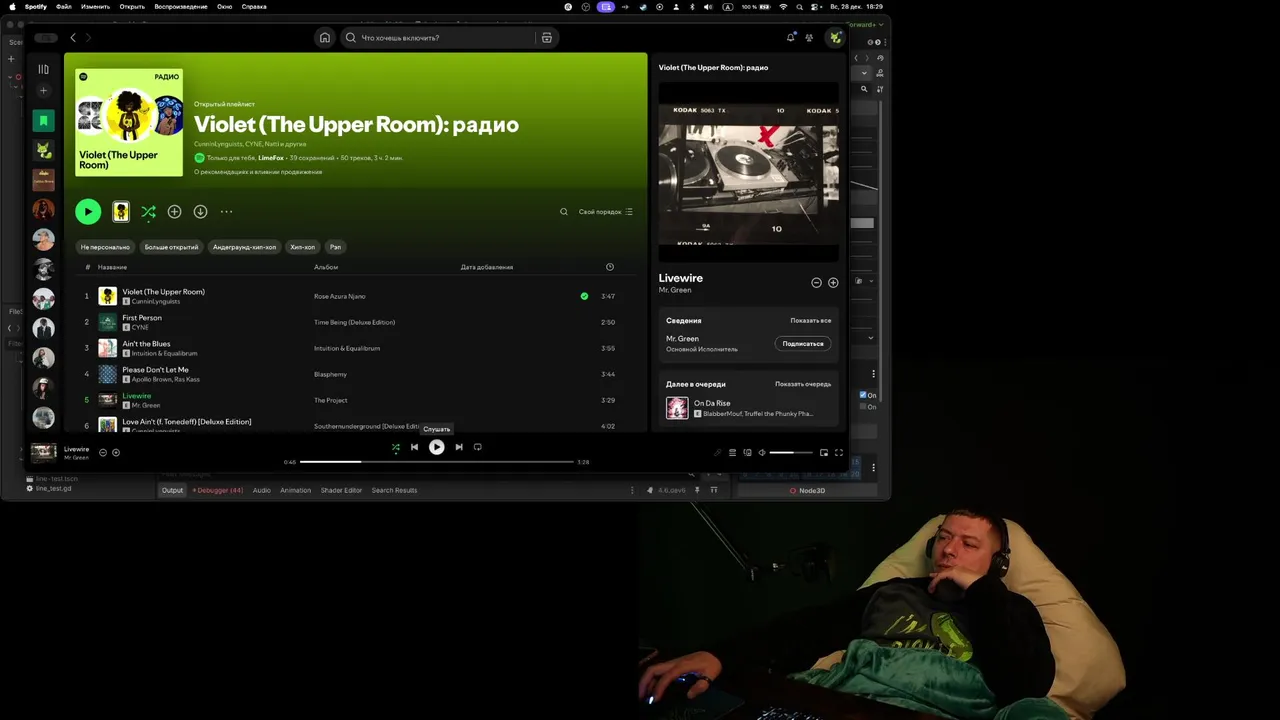
Task: Select the 'Хип-хоп' filter chip
Action: (302, 247)
